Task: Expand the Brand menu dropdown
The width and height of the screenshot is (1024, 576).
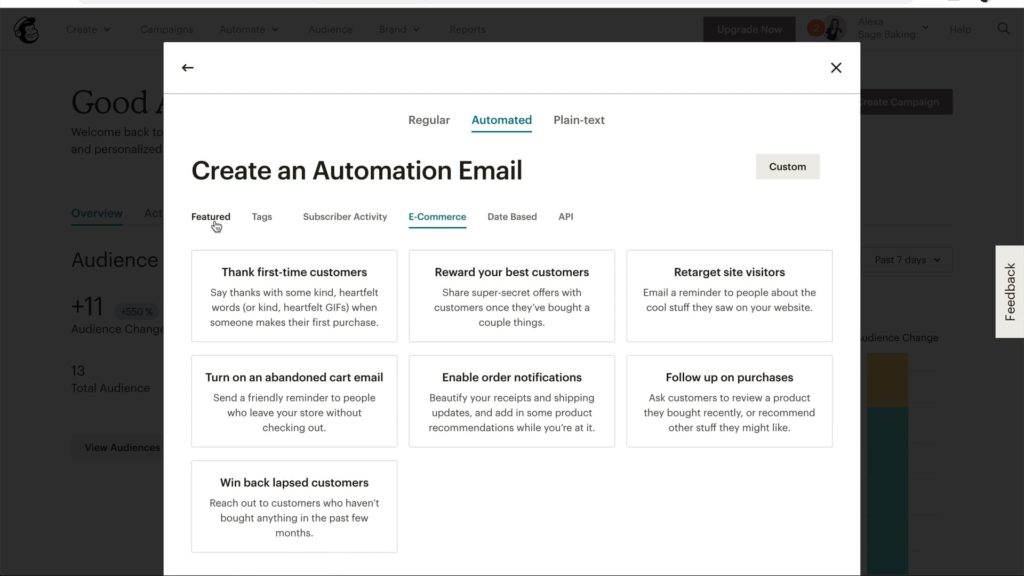Action: 399,29
